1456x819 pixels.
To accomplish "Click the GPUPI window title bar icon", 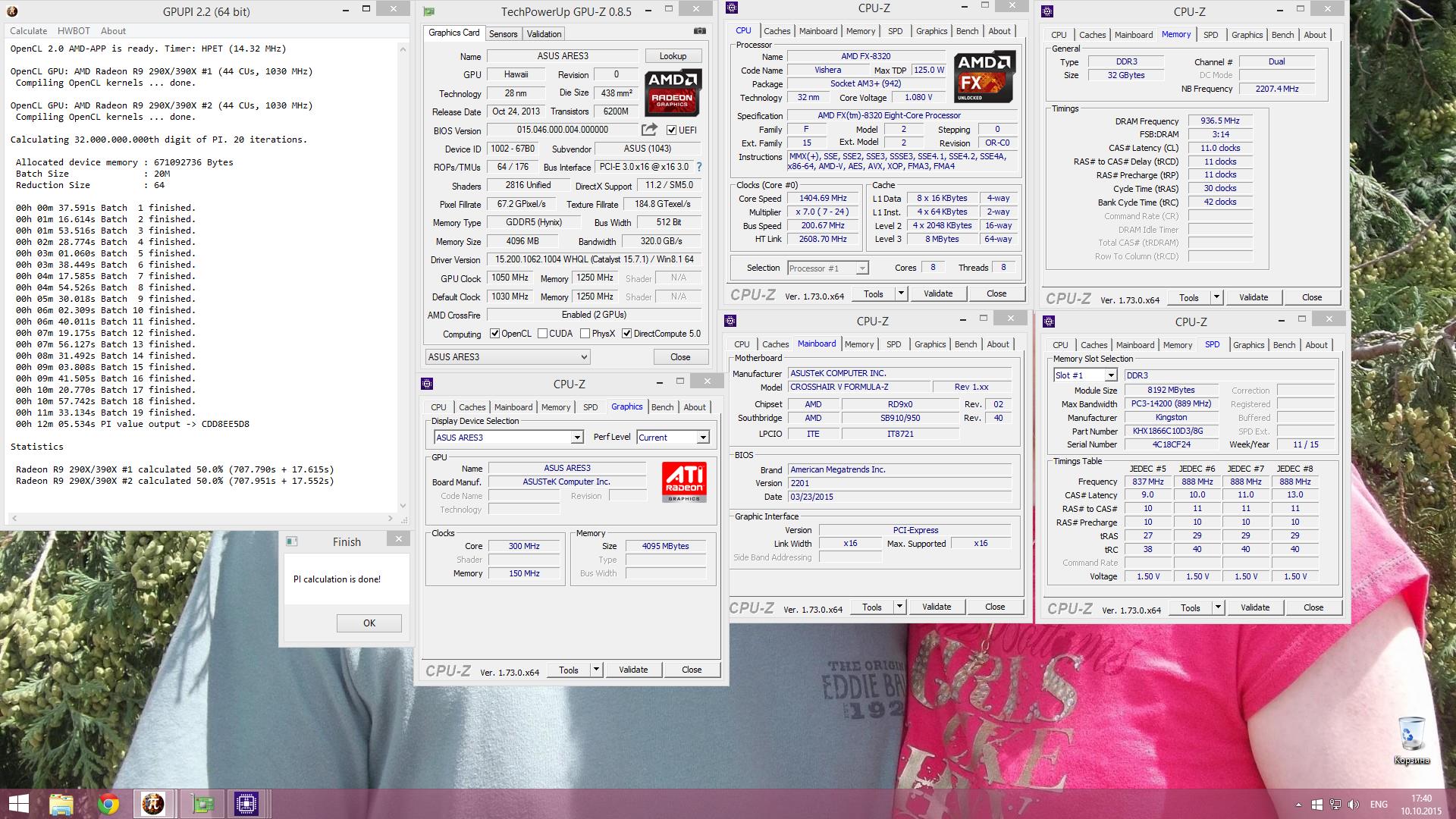I will pyautogui.click(x=12, y=11).
